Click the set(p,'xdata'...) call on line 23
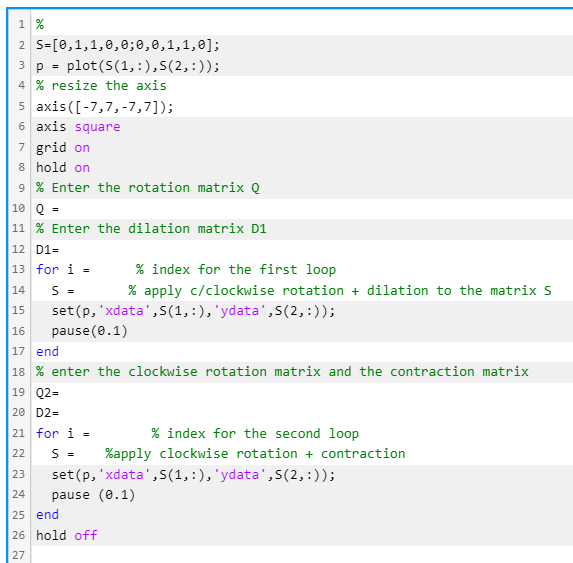This screenshot has height=563, width=573. click(193, 475)
